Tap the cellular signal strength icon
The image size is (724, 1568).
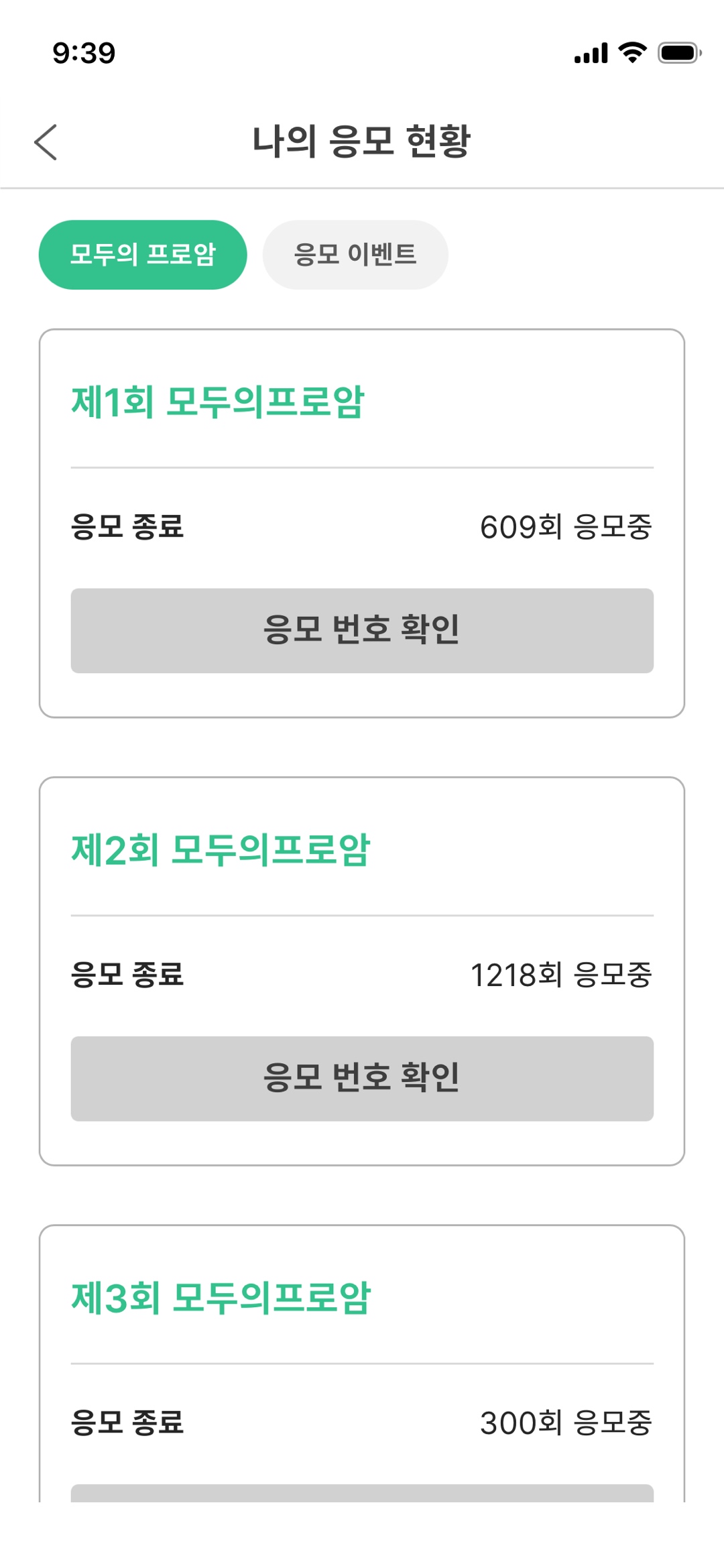(x=591, y=53)
